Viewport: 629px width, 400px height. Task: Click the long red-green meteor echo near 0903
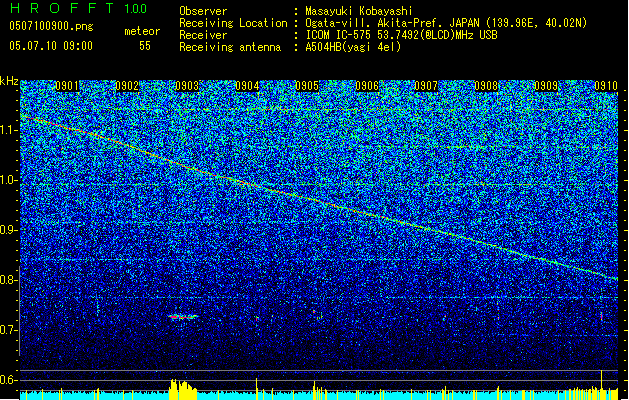click(183, 317)
